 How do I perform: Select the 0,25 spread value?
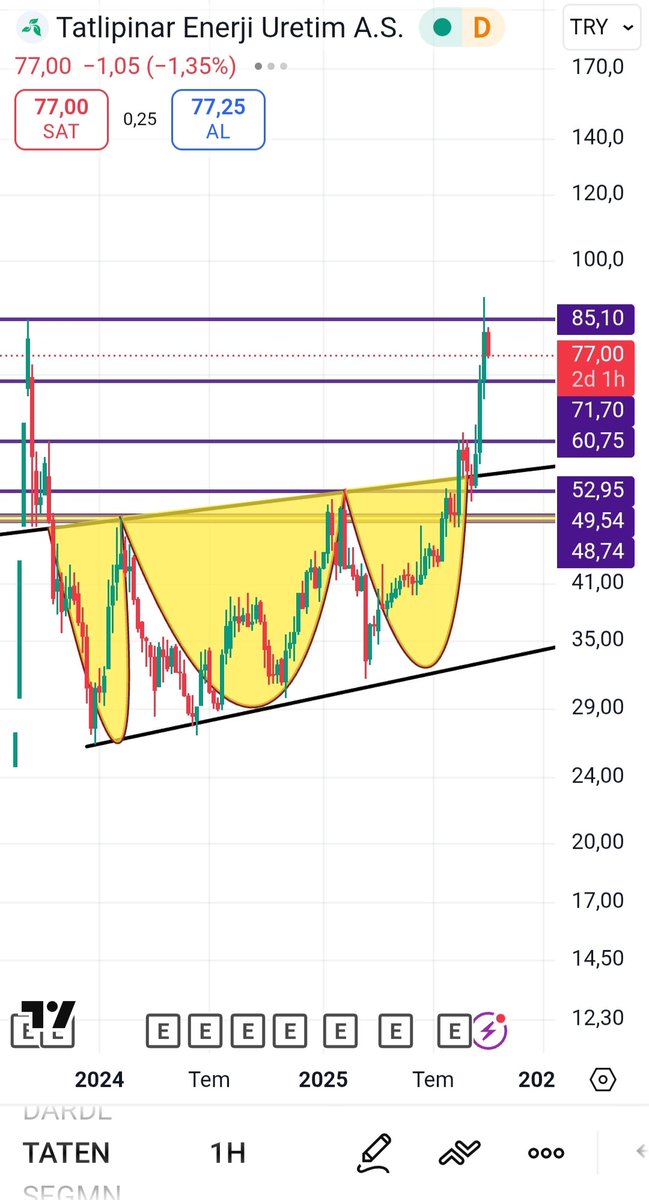[140, 119]
